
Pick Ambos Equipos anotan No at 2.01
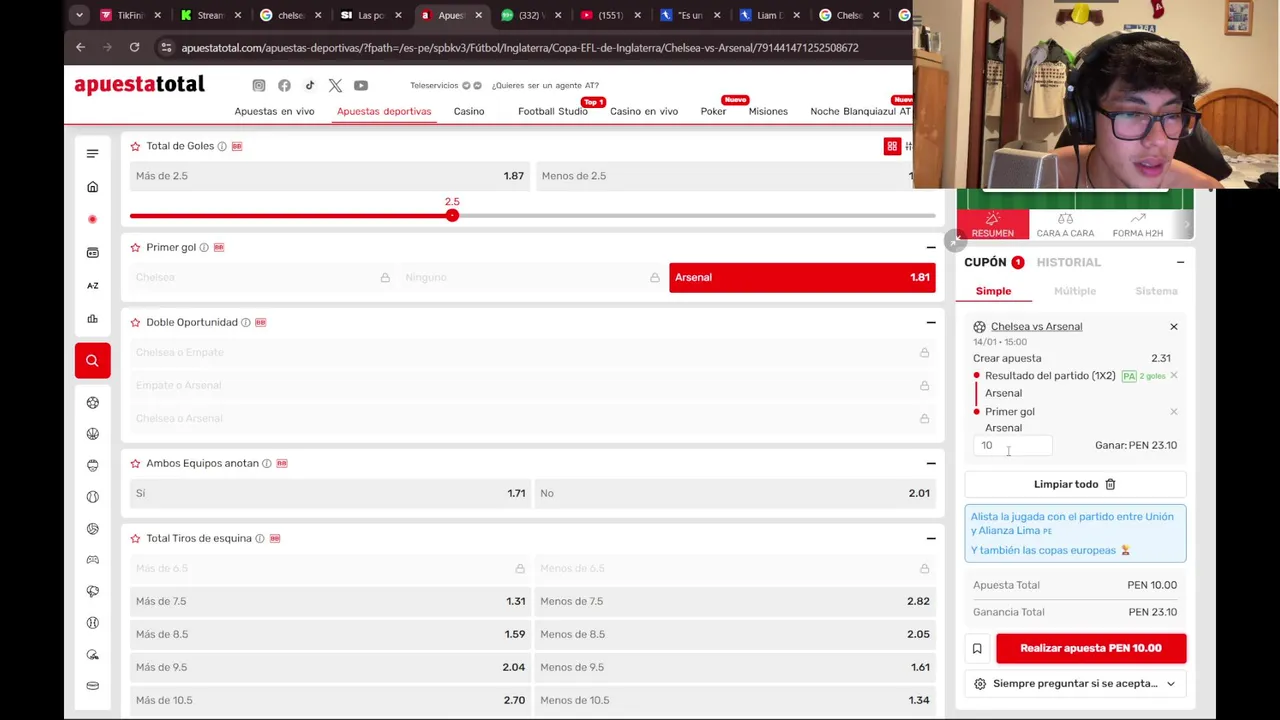735,493
